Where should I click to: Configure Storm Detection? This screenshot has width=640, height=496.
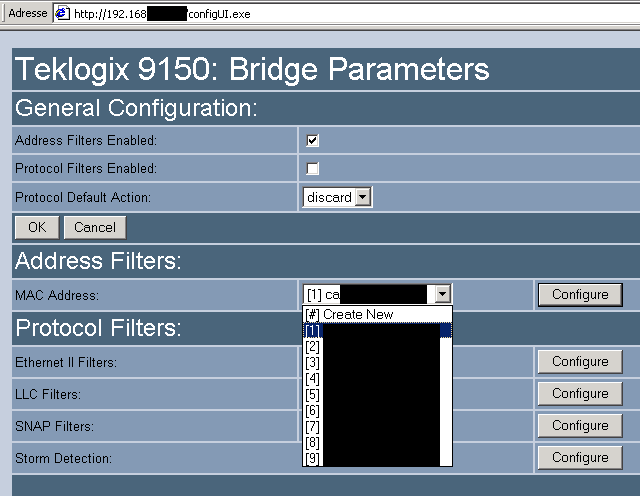coord(580,457)
